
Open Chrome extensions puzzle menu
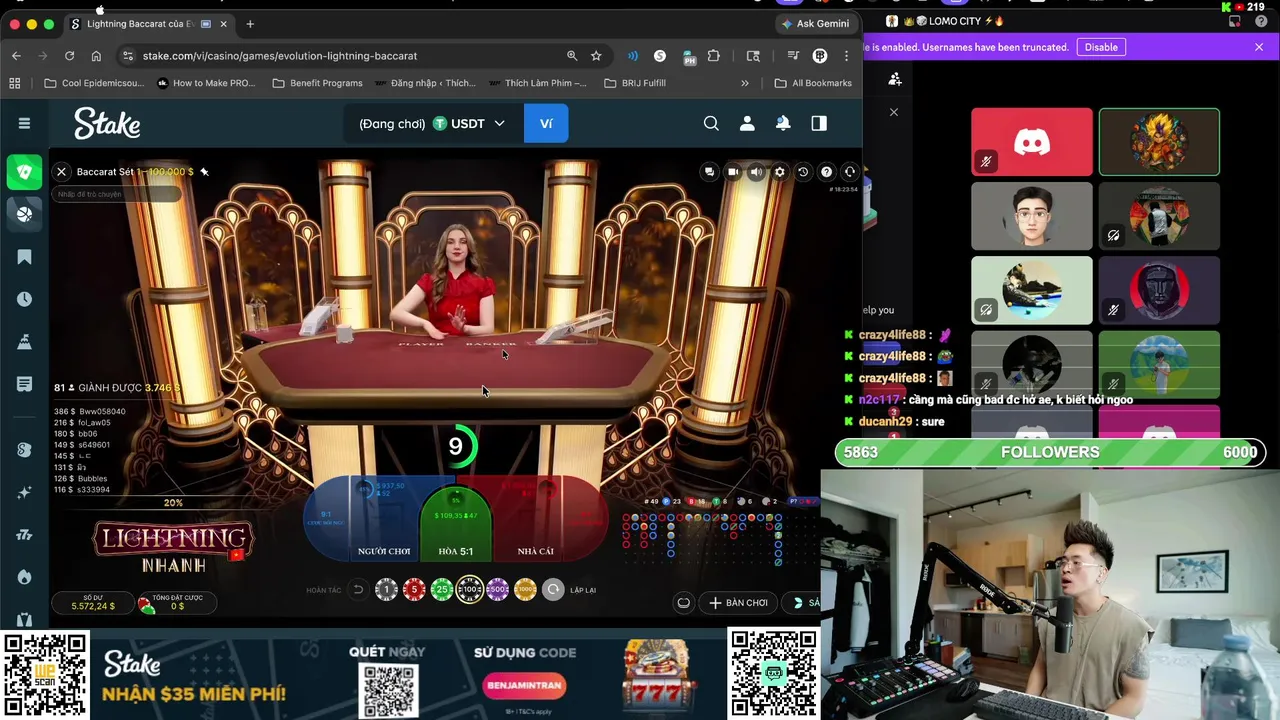713,56
